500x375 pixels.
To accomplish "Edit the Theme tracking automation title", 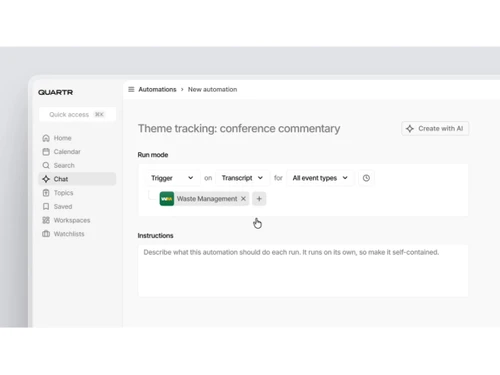I will click(239, 128).
